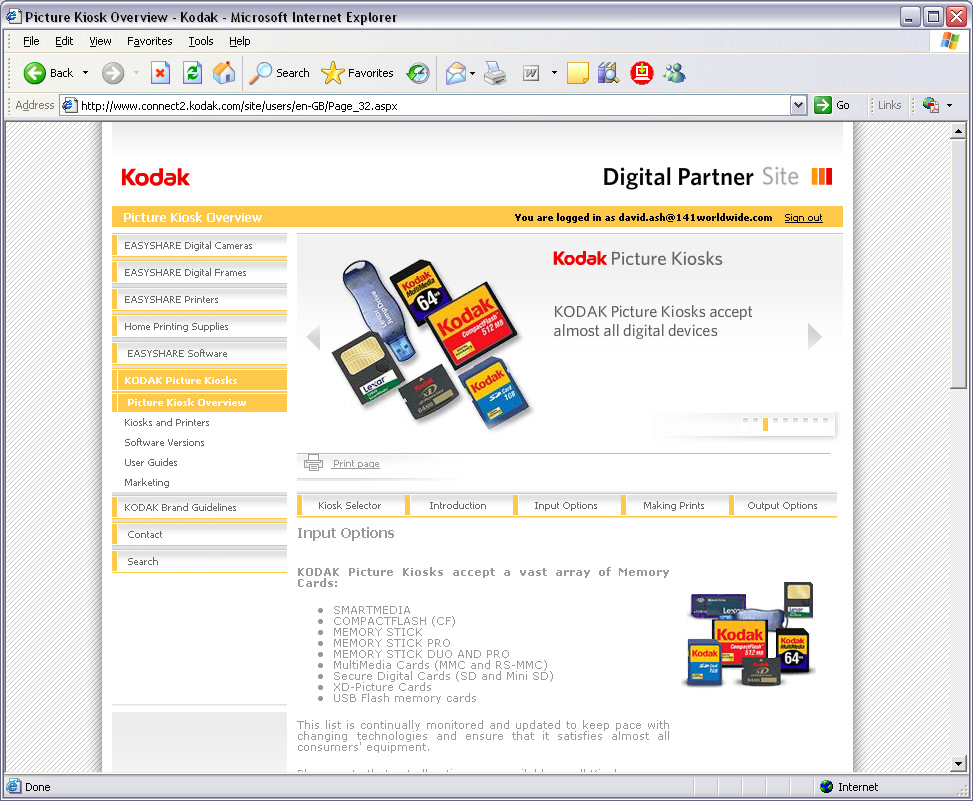Open EASYSHARE Digital Cameras sidebar link
The image size is (973, 801).
pos(200,246)
